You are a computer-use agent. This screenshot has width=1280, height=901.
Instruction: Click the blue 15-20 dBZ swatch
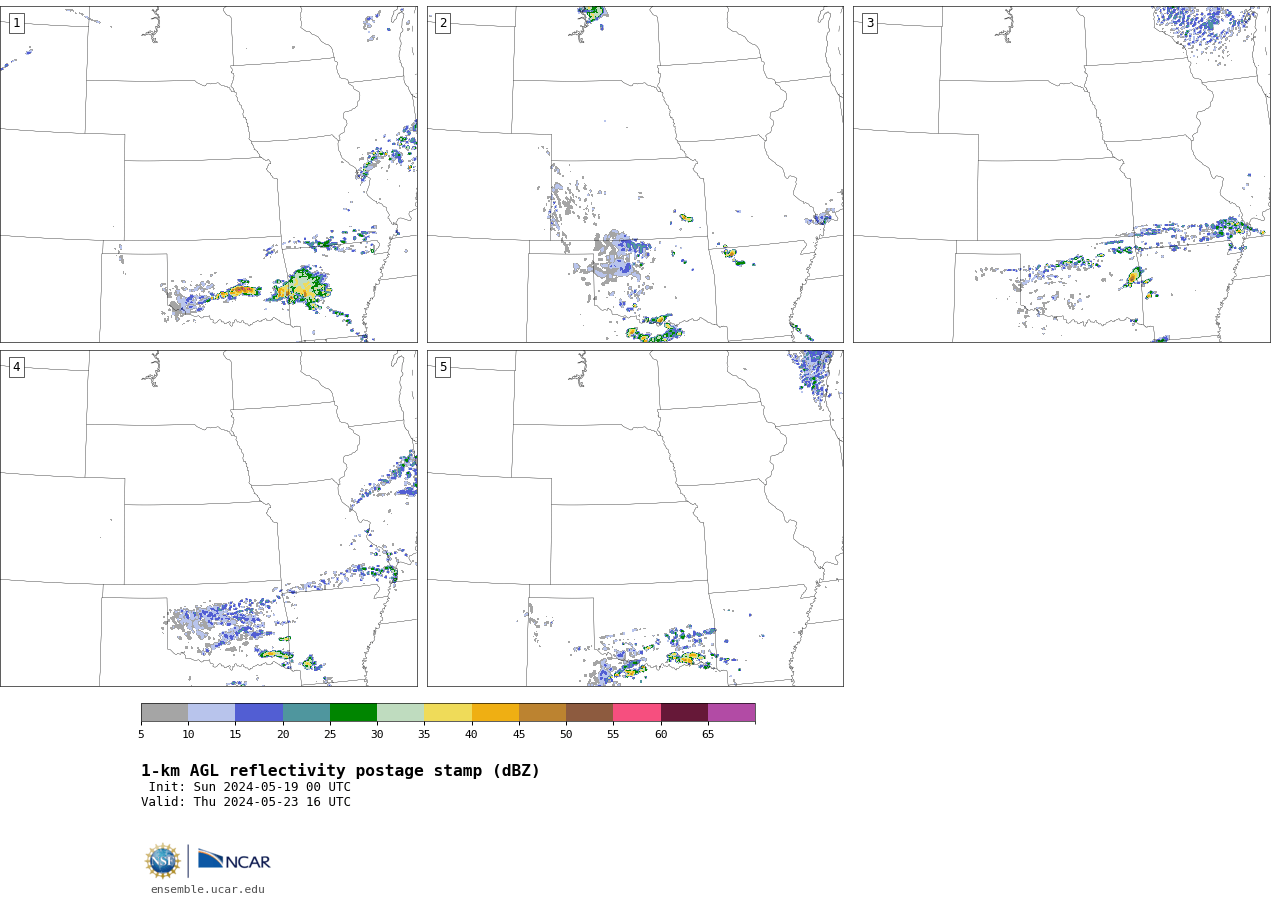(259, 713)
